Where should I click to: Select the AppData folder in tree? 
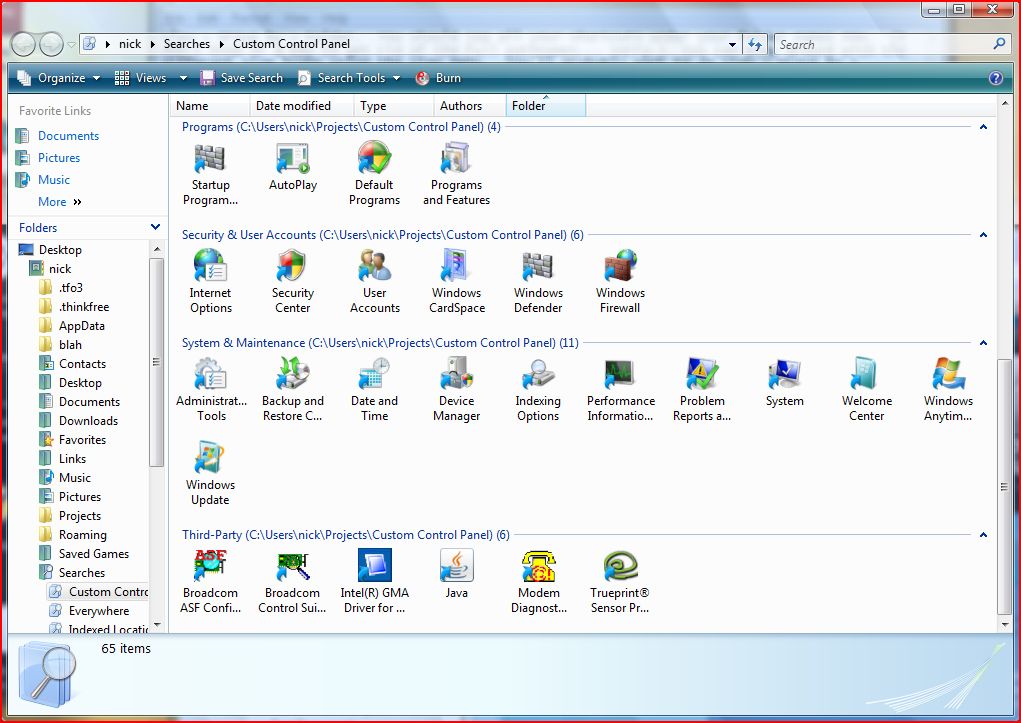pyautogui.click(x=81, y=326)
